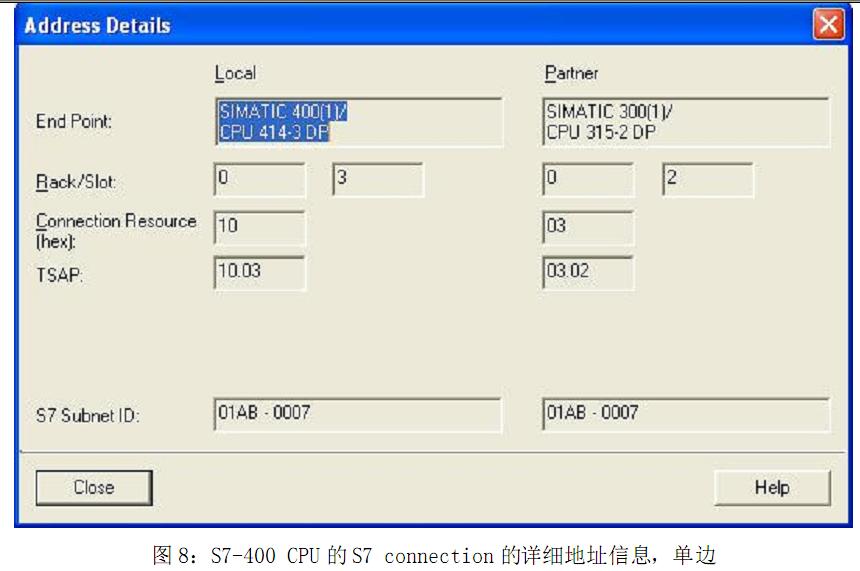Click the End Point label

[x=73, y=121]
